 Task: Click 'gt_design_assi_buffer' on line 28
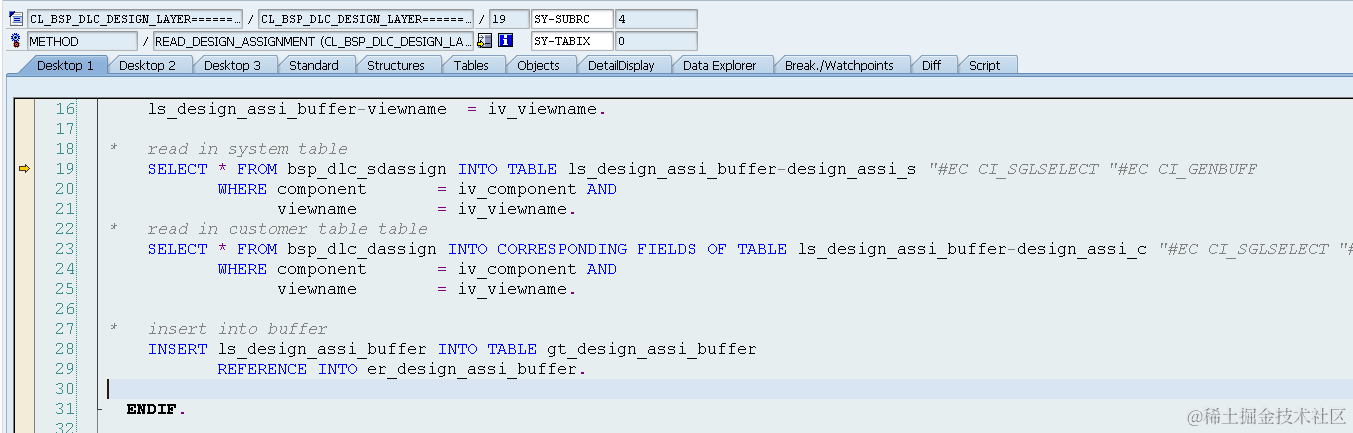pos(652,349)
